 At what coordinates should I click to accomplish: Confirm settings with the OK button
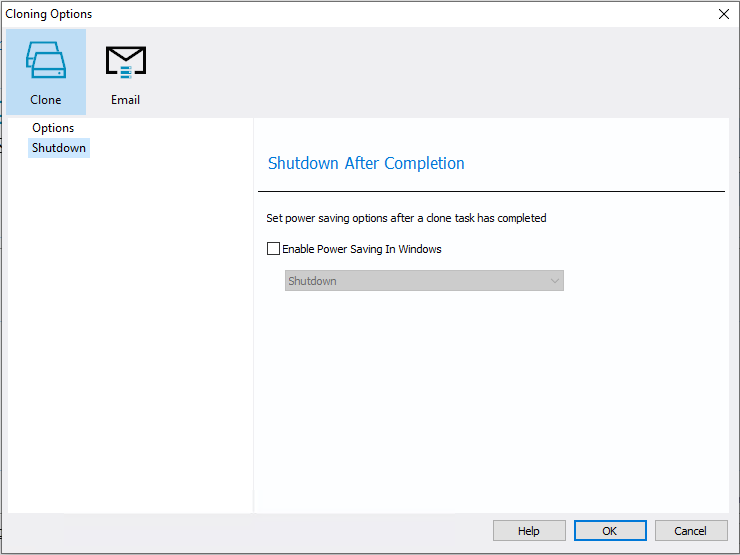click(x=609, y=531)
